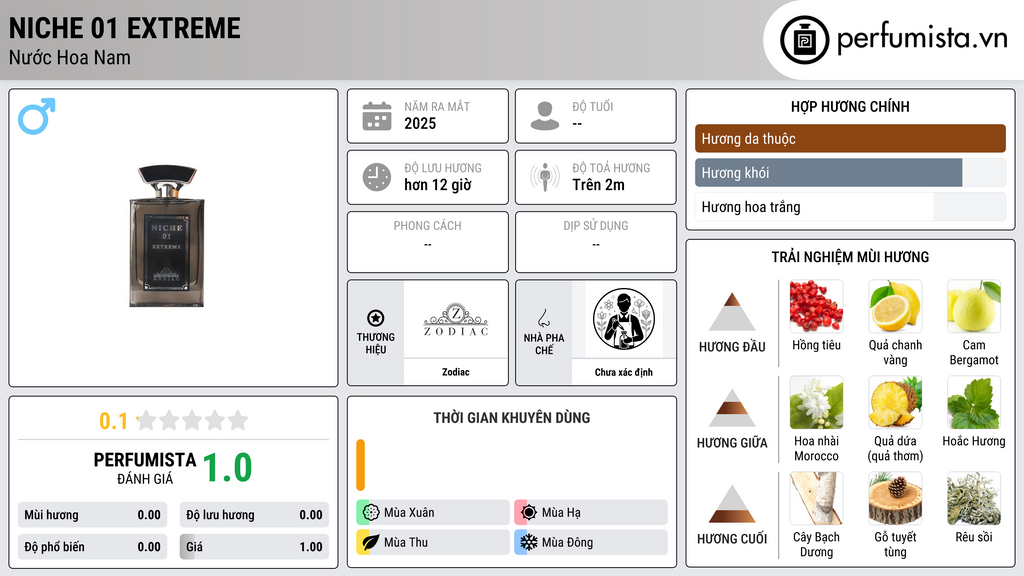Image resolution: width=1024 pixels, height=576 pixels.
Task: Select the Hoắc Hương patchouli image
Action: tap(974, 402)
